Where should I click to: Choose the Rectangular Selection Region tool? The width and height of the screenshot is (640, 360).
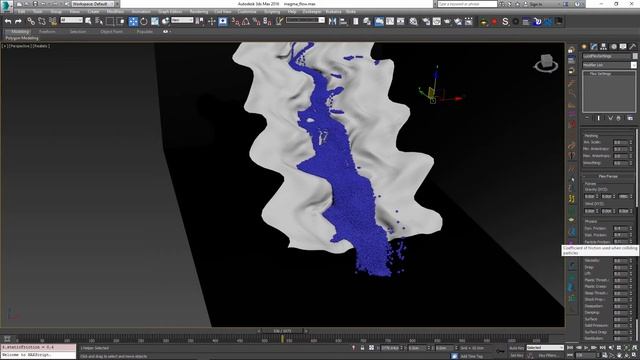pos(110,21)
